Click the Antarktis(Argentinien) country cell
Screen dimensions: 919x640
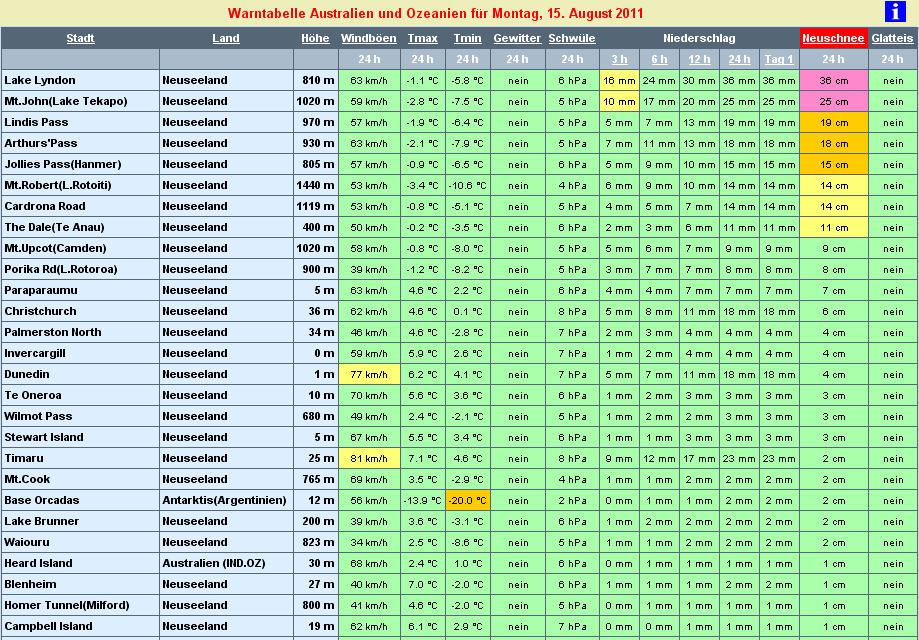[x=226, y=501]
